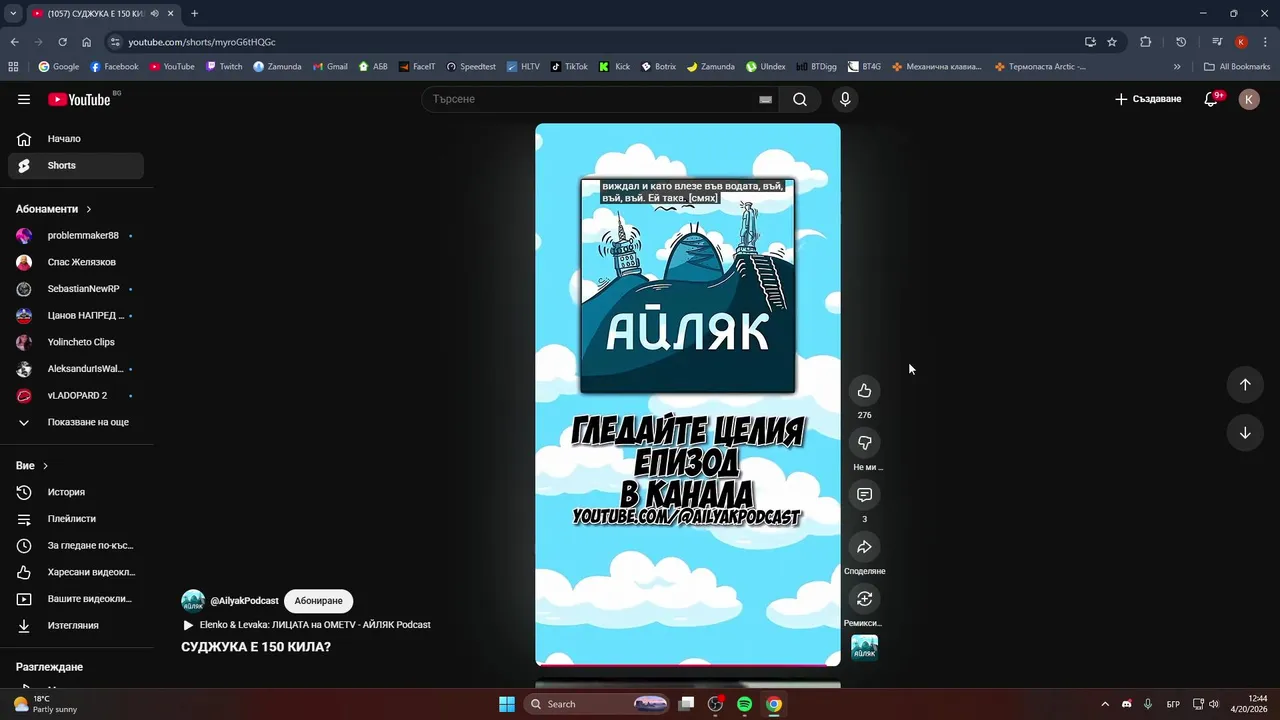This screenshot has width=1280, height=720.
Task: Open История in the sidebar
Action: (76, 492)
